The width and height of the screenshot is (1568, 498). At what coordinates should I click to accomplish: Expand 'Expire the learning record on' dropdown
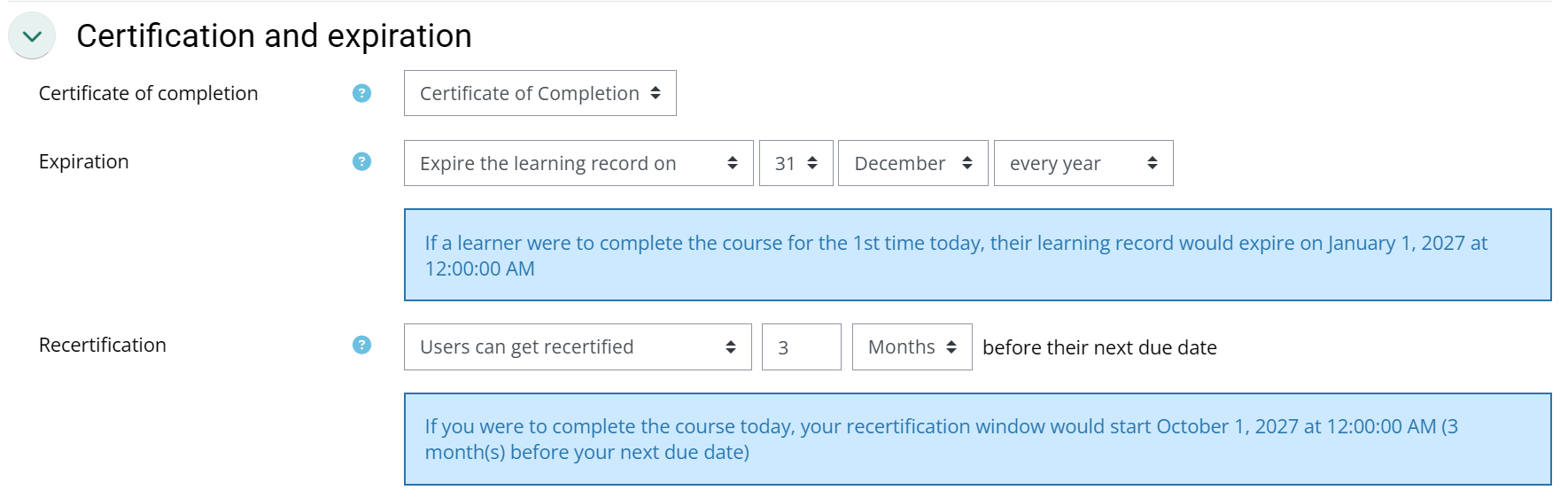coord(578,163)
